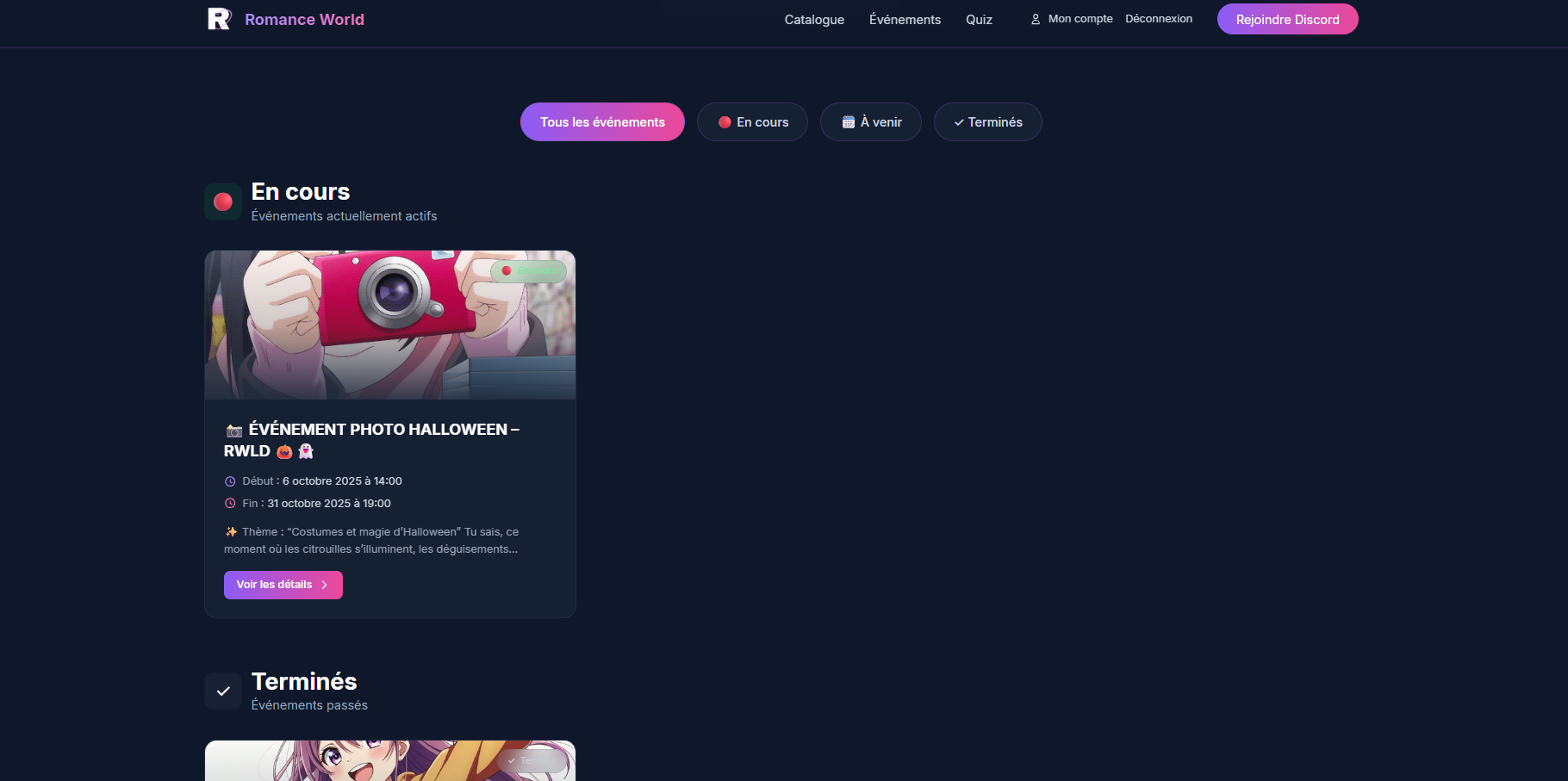1568x781 pixels.
Task: Click the camera emoji in event title
Action: coord(233,430)
